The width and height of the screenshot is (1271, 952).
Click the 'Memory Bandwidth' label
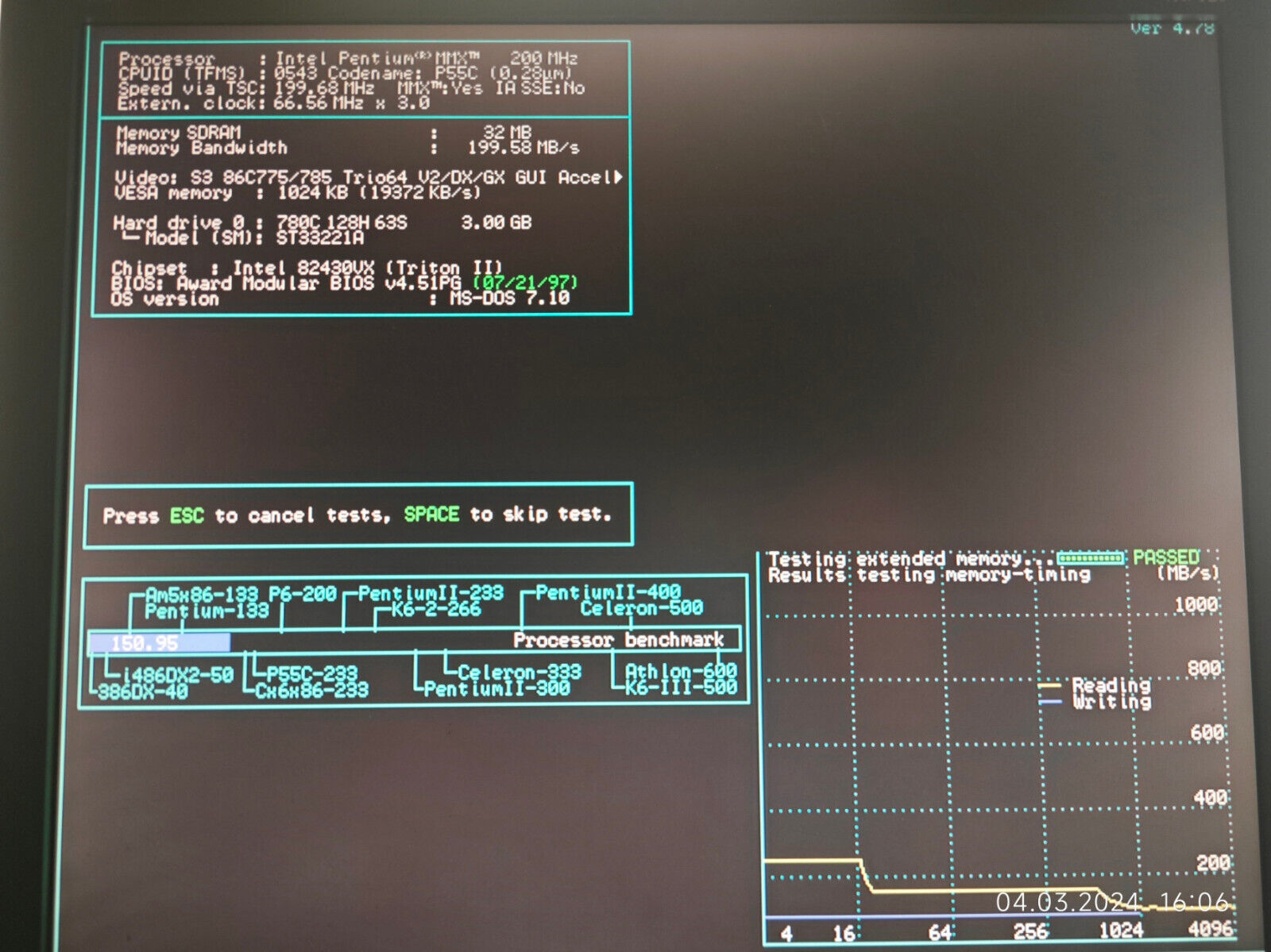click(202, 148)
